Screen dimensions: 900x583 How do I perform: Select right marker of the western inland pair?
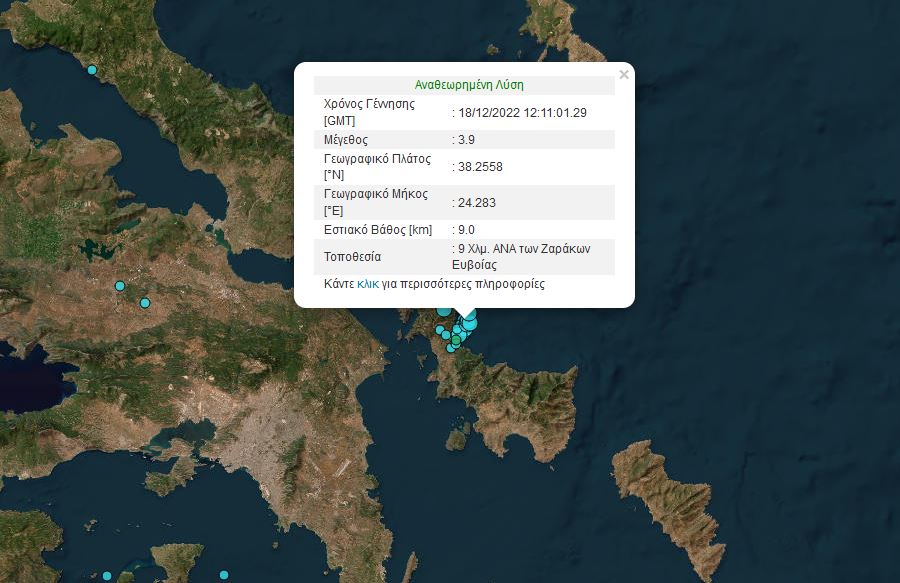click(145, 302)
